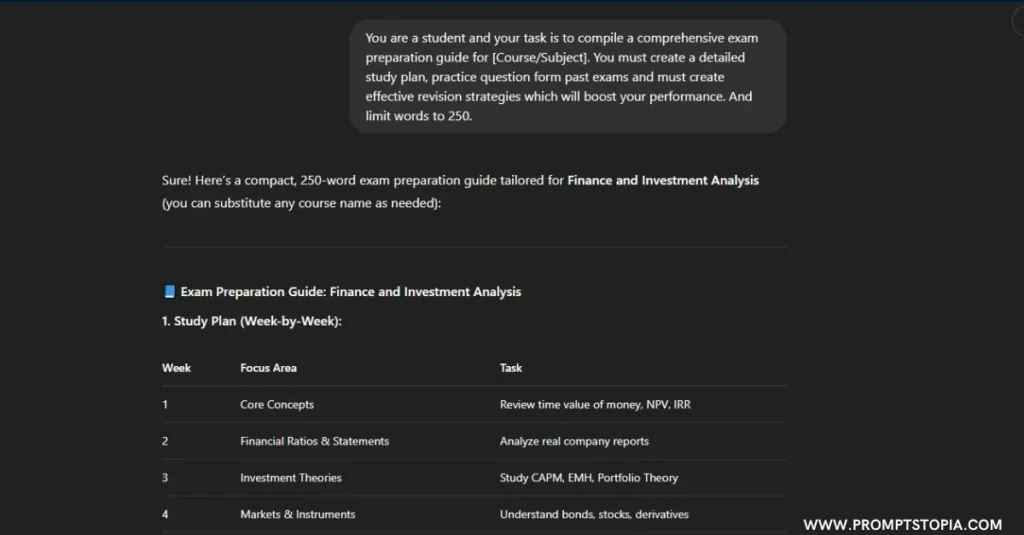Select 'Financial Ratios & Statements' cell
Viewport: 1024px width, 535px height.
[x=314, y=441]
